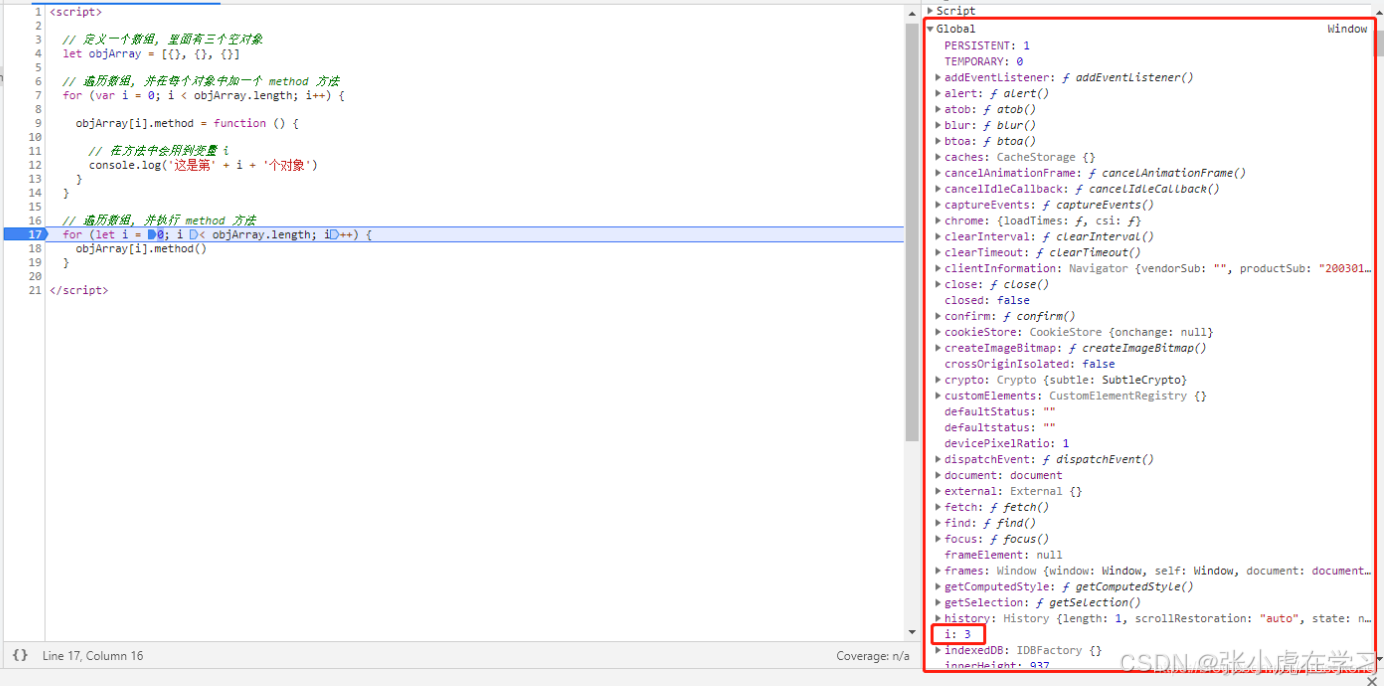
Task: Expand the getSelection entry
Action: pyautogui.click(x=938, y=603)
